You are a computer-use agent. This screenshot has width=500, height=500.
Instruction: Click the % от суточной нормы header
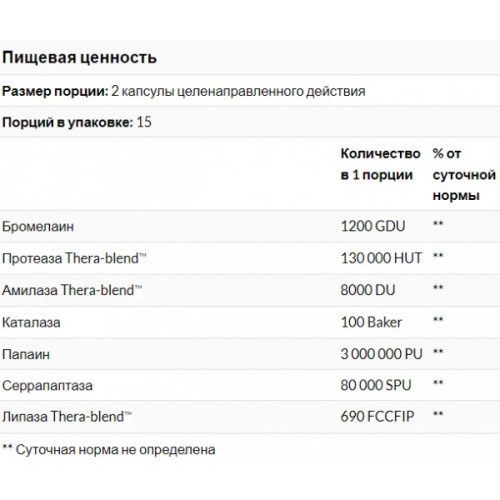click(x=464, y=174)
